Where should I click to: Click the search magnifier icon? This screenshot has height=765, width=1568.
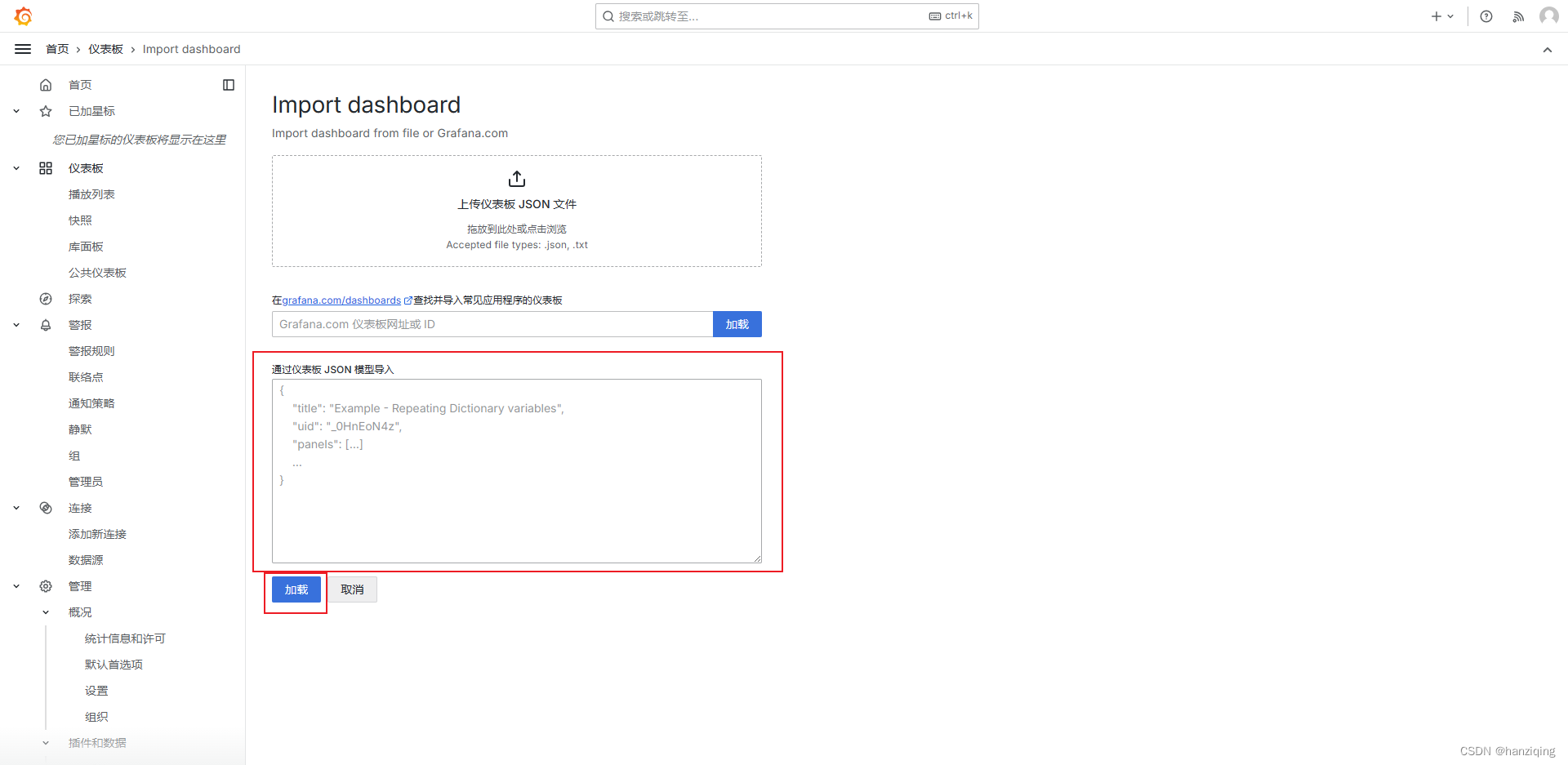click(608, 16)
